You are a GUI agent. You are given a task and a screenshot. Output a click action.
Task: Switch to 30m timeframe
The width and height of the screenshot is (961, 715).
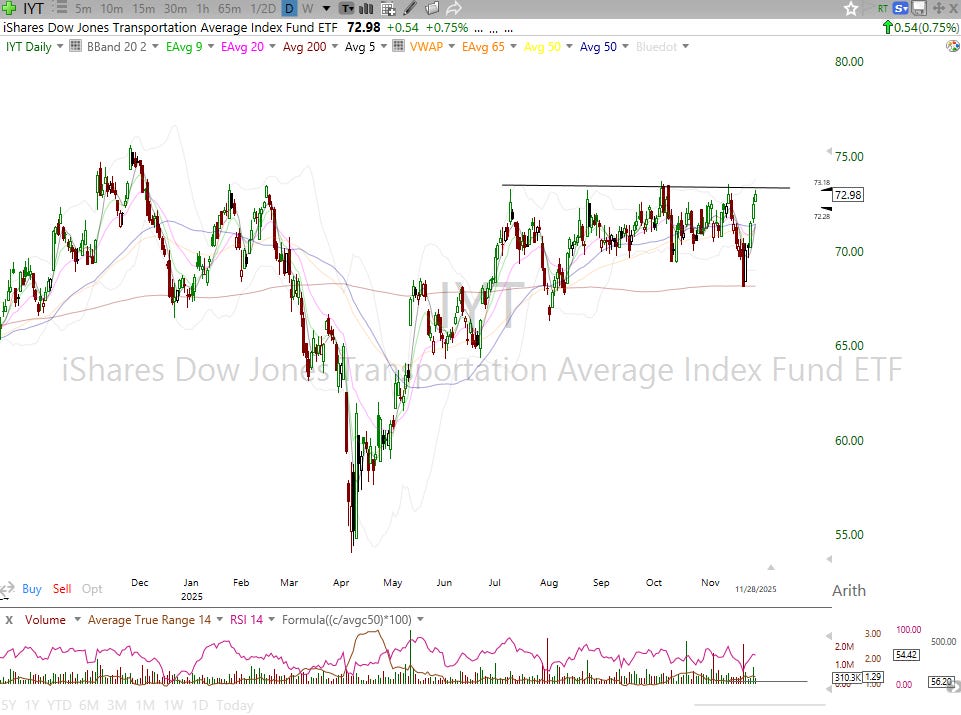(175, 9)
